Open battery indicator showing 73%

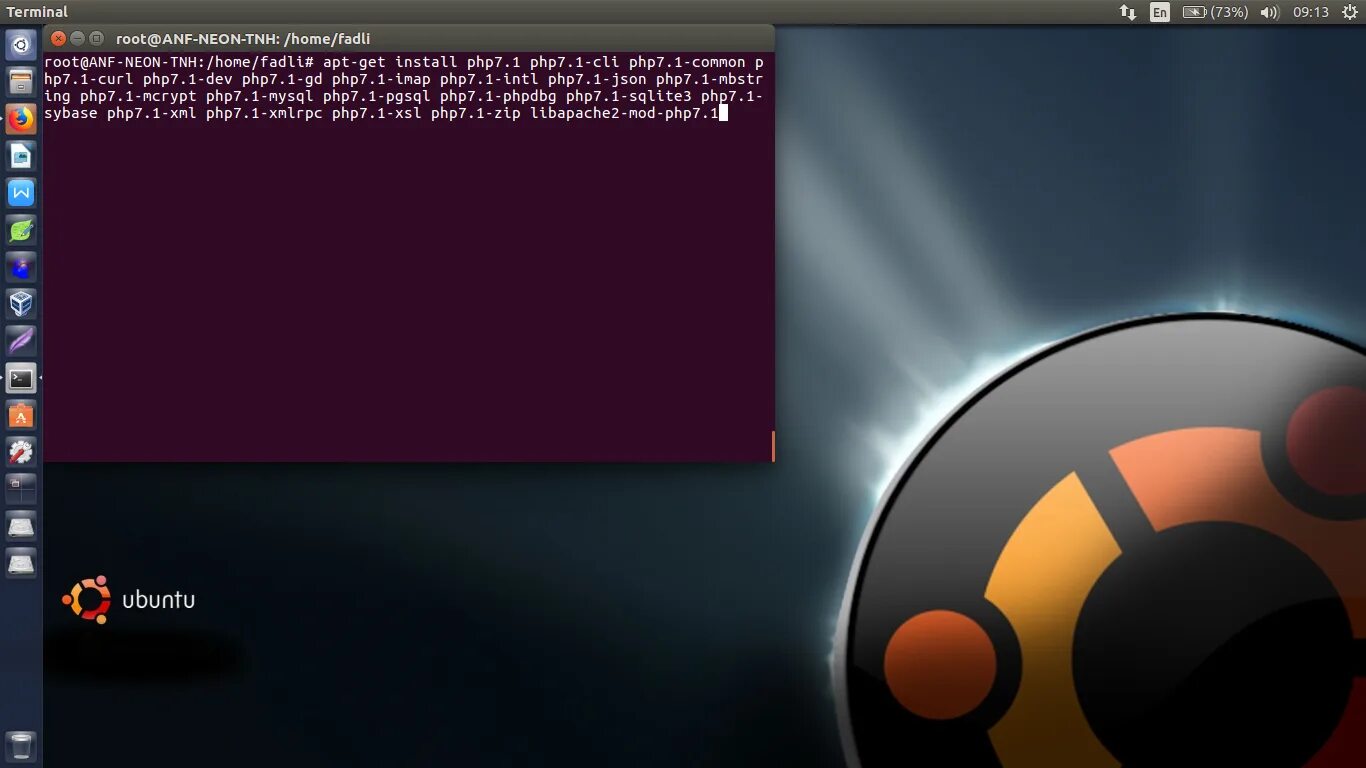(x=1215, y=12)
